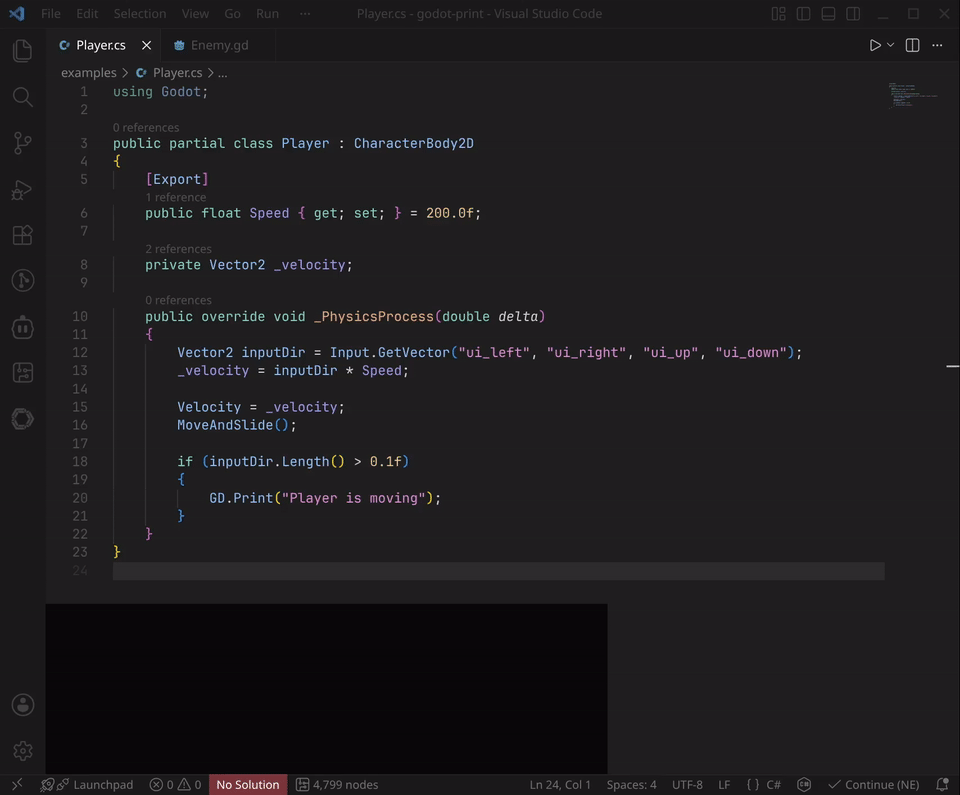
Task: Click the scrollbar overview ruler marker
Action: [953, 366]
